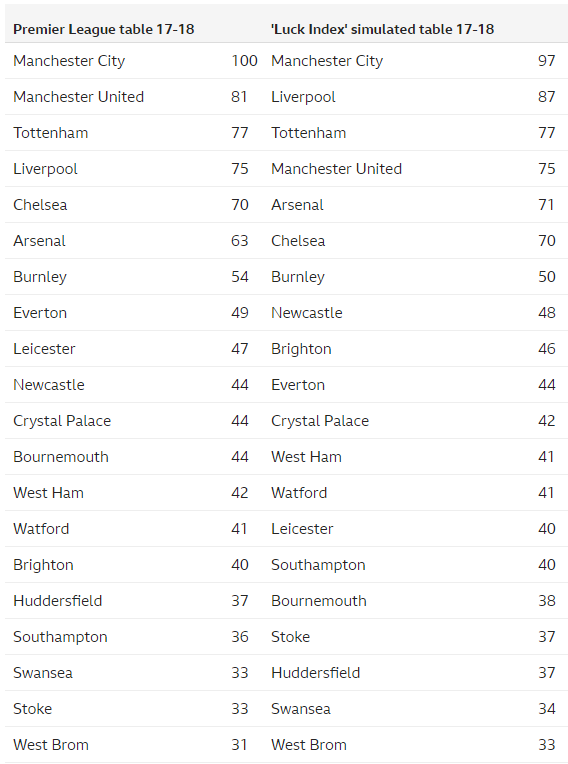Select Southampton in the Luck Index table
The height and width of the screenshot is (764, 568).
tap(318, 565)
